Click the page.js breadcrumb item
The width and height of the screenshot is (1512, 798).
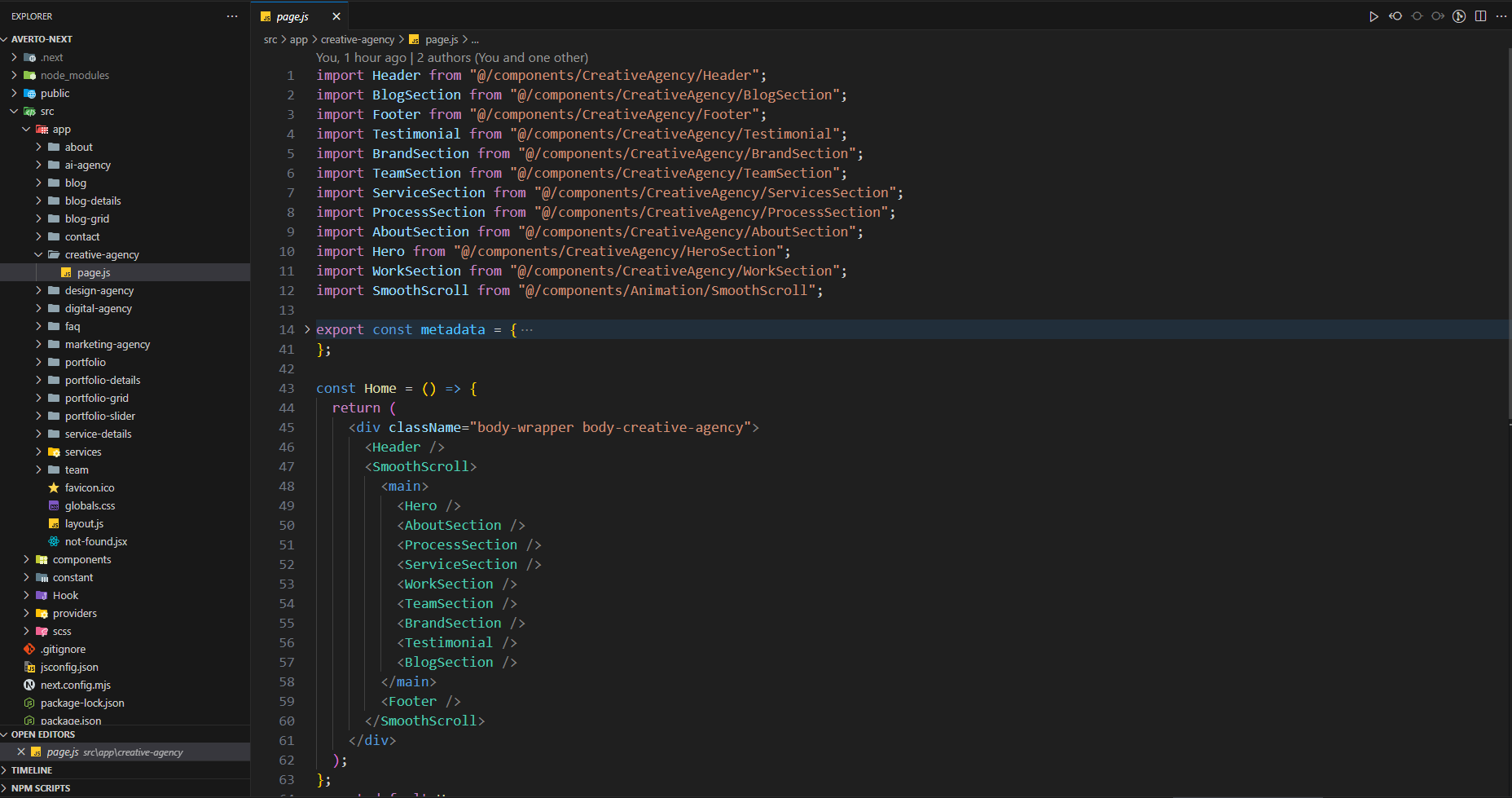[442, 39]
